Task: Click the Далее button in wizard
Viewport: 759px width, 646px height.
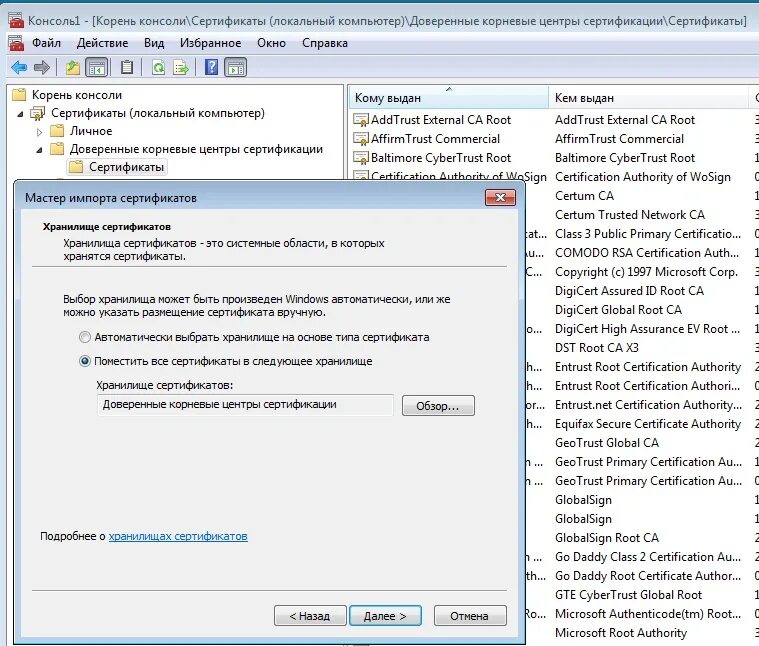Action: click(x=385, y=616)
